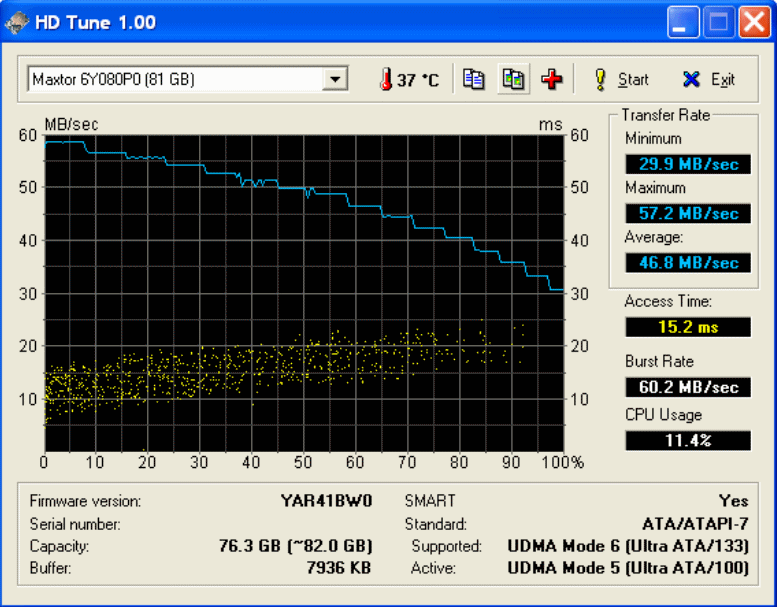
Task: Click the 37 °C temperature reading
Action: pyautogui.click(x=418, y=80)
